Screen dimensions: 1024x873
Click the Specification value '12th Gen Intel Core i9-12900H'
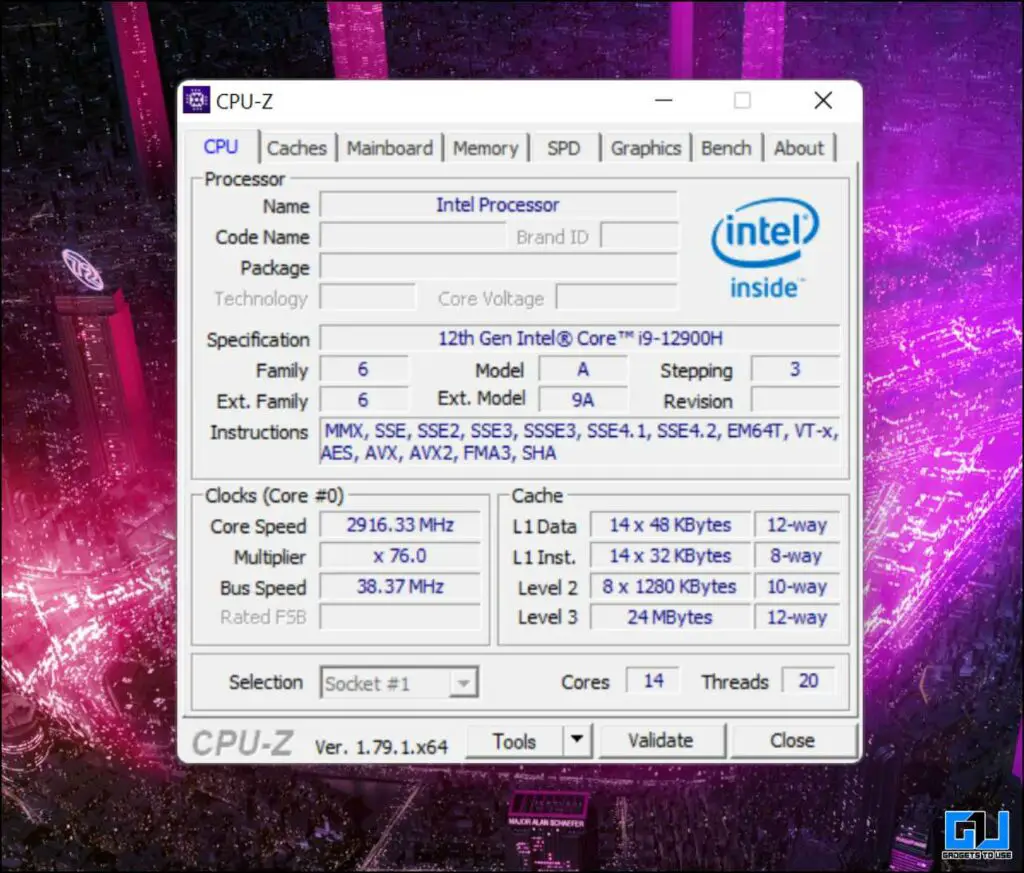(580, 338)
